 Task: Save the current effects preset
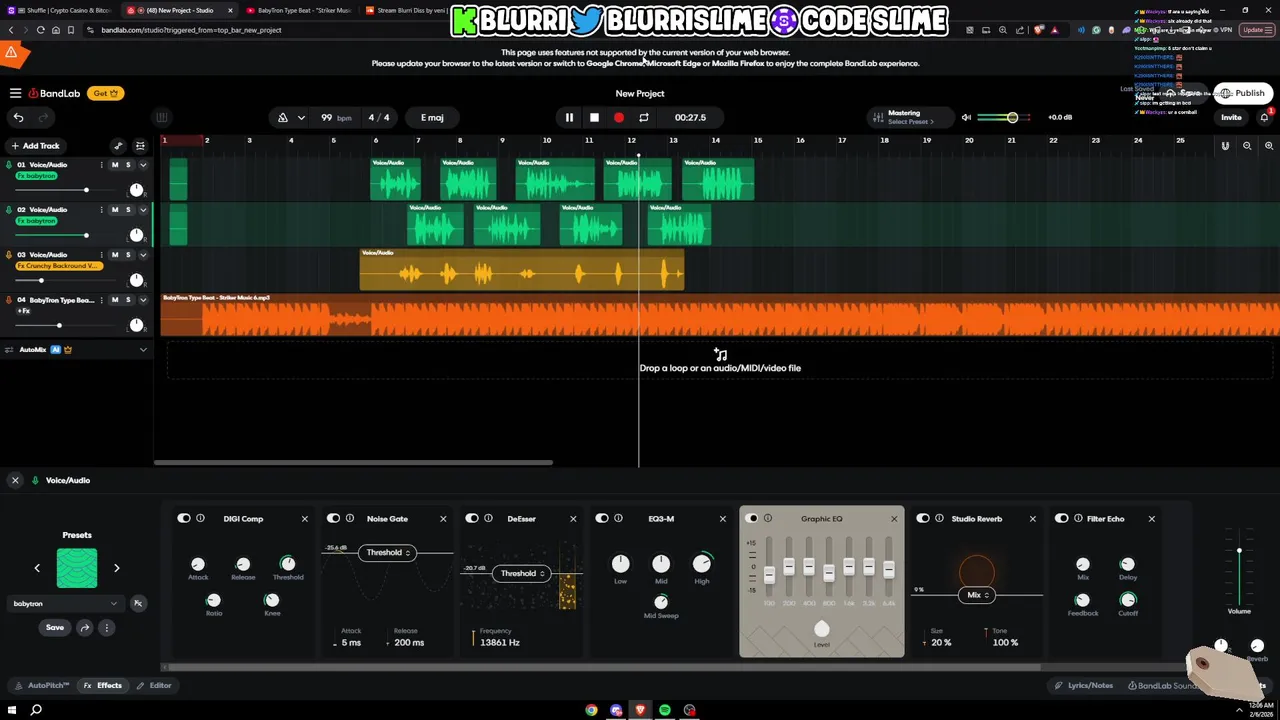tap(55, 628)
